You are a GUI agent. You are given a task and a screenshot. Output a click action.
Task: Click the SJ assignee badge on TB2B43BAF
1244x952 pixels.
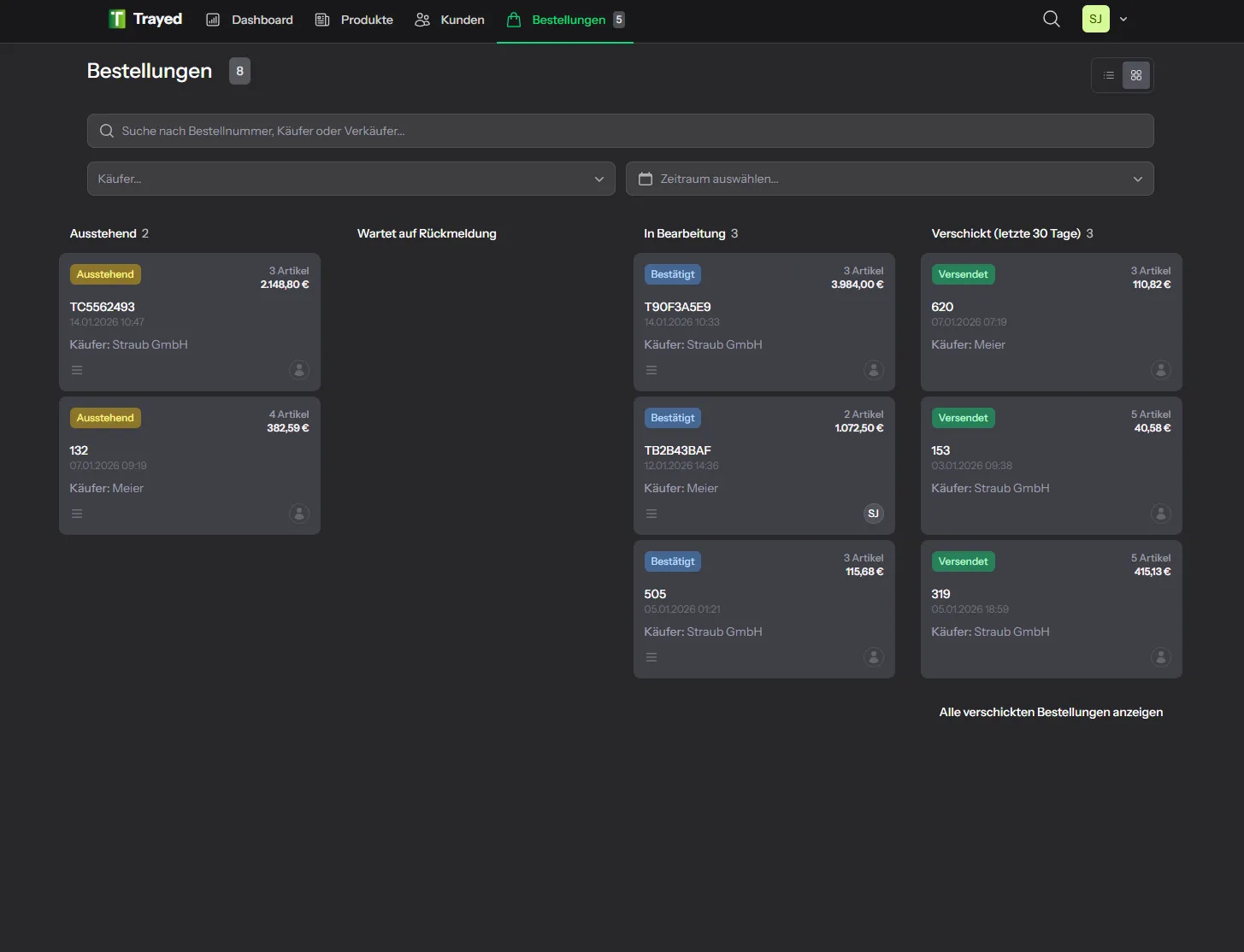point(873,514)
